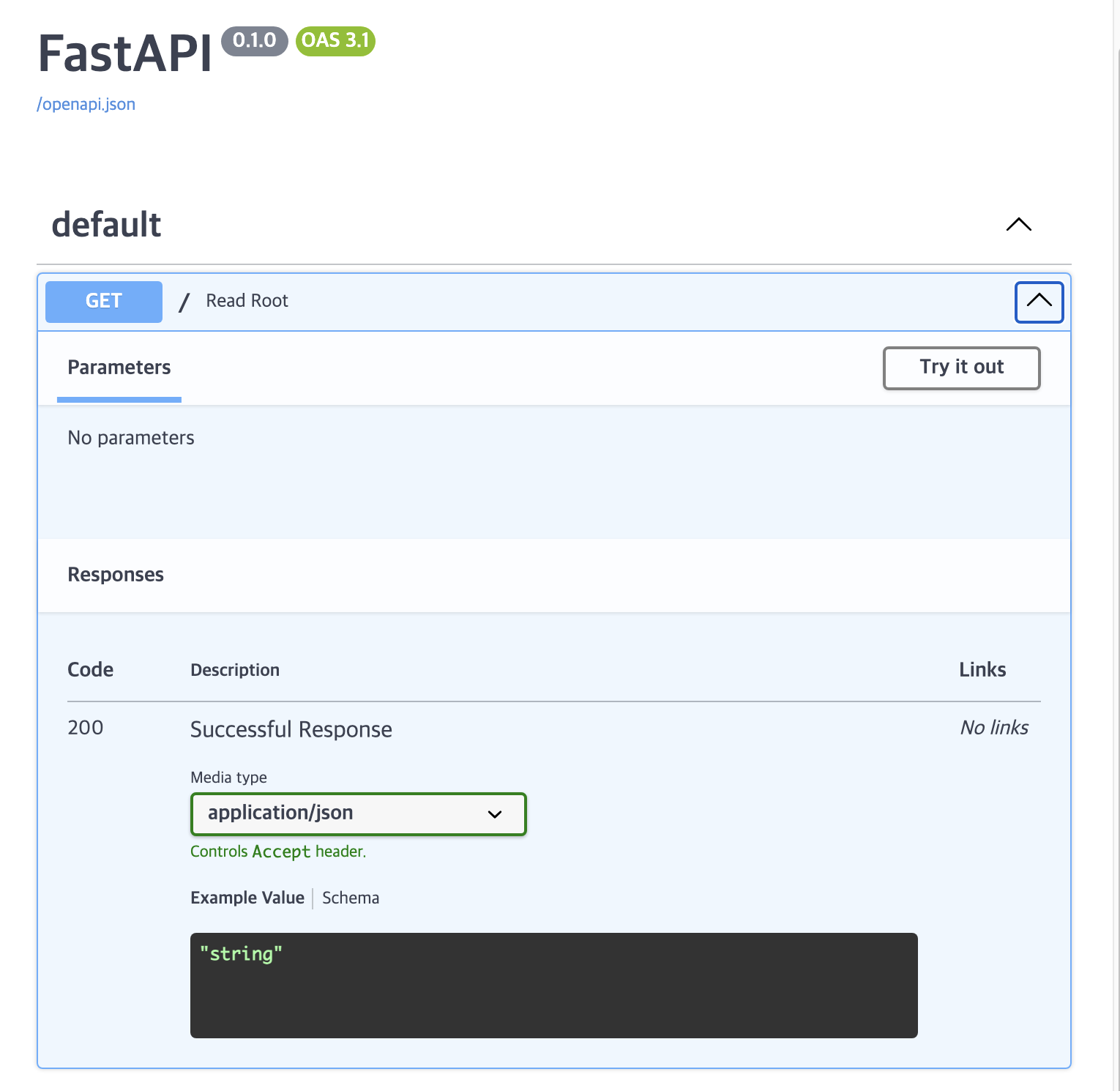
Task: Open the /openapi.json link
Action: pos(86,104)
